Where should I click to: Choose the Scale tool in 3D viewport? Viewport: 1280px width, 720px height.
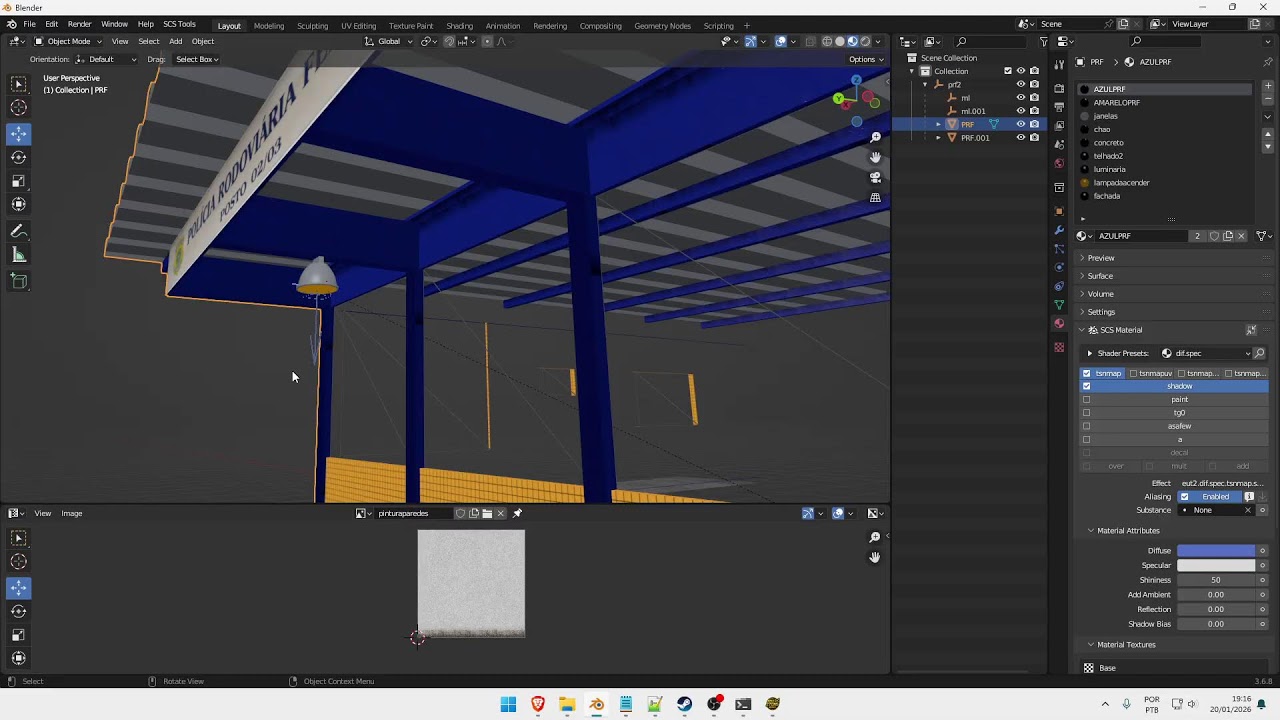point(19,181)
